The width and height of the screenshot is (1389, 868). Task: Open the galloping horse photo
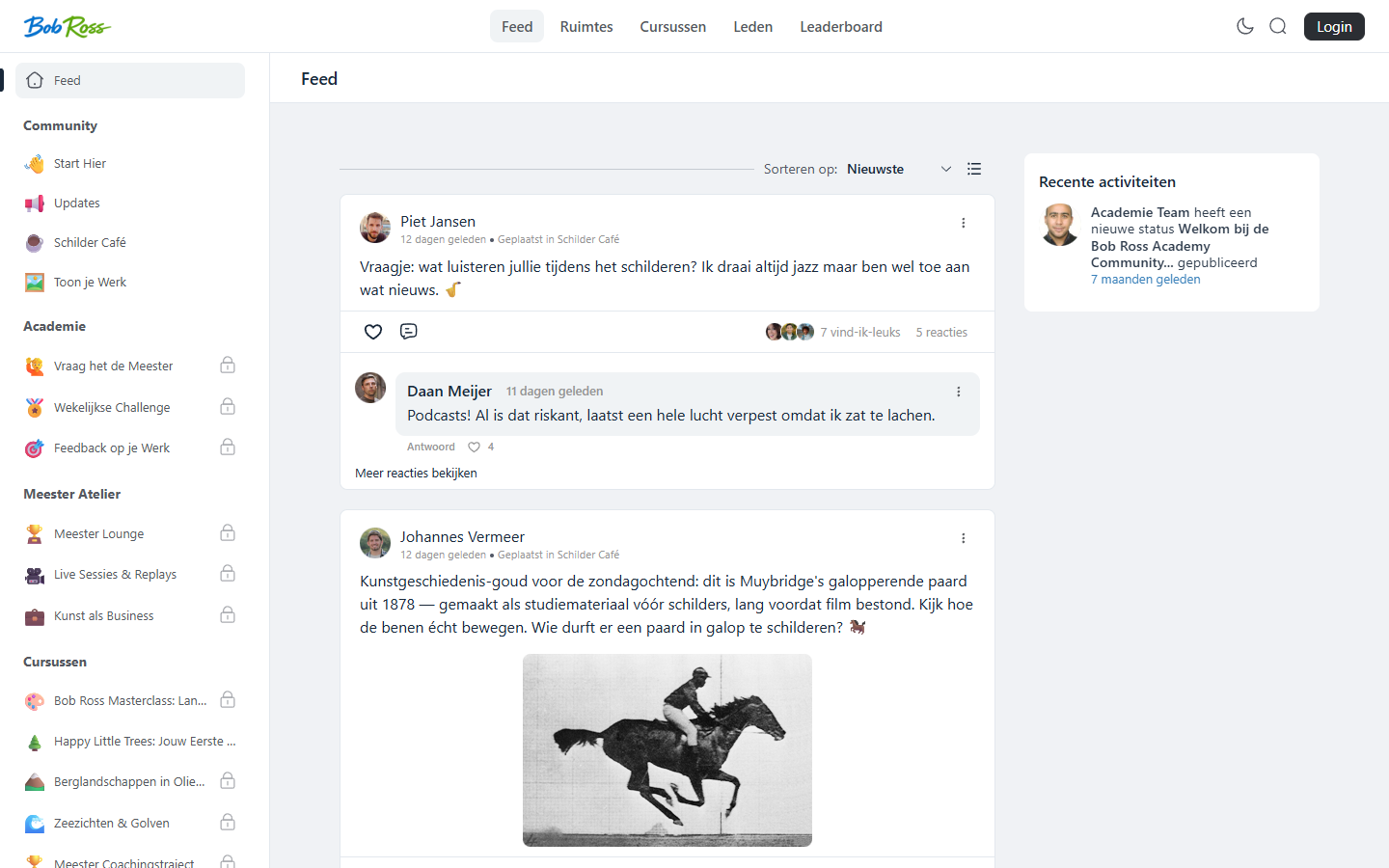667,750
